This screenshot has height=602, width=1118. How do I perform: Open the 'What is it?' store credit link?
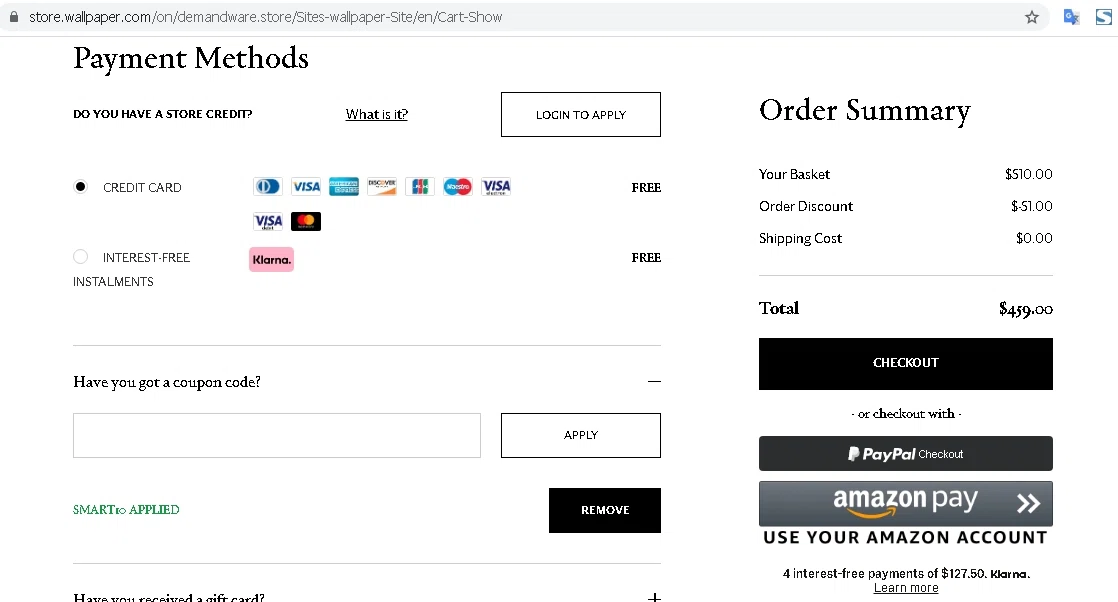(377, 114)
